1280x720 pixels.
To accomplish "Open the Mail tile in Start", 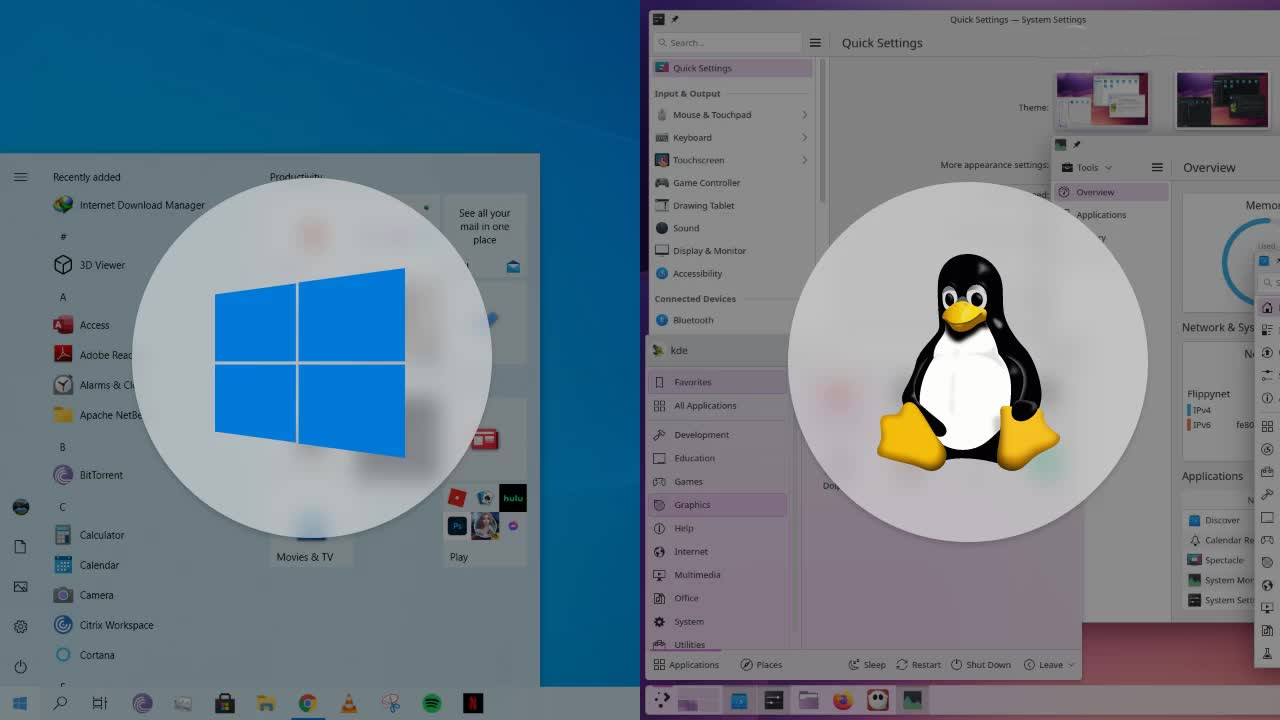I will [485, 236].
